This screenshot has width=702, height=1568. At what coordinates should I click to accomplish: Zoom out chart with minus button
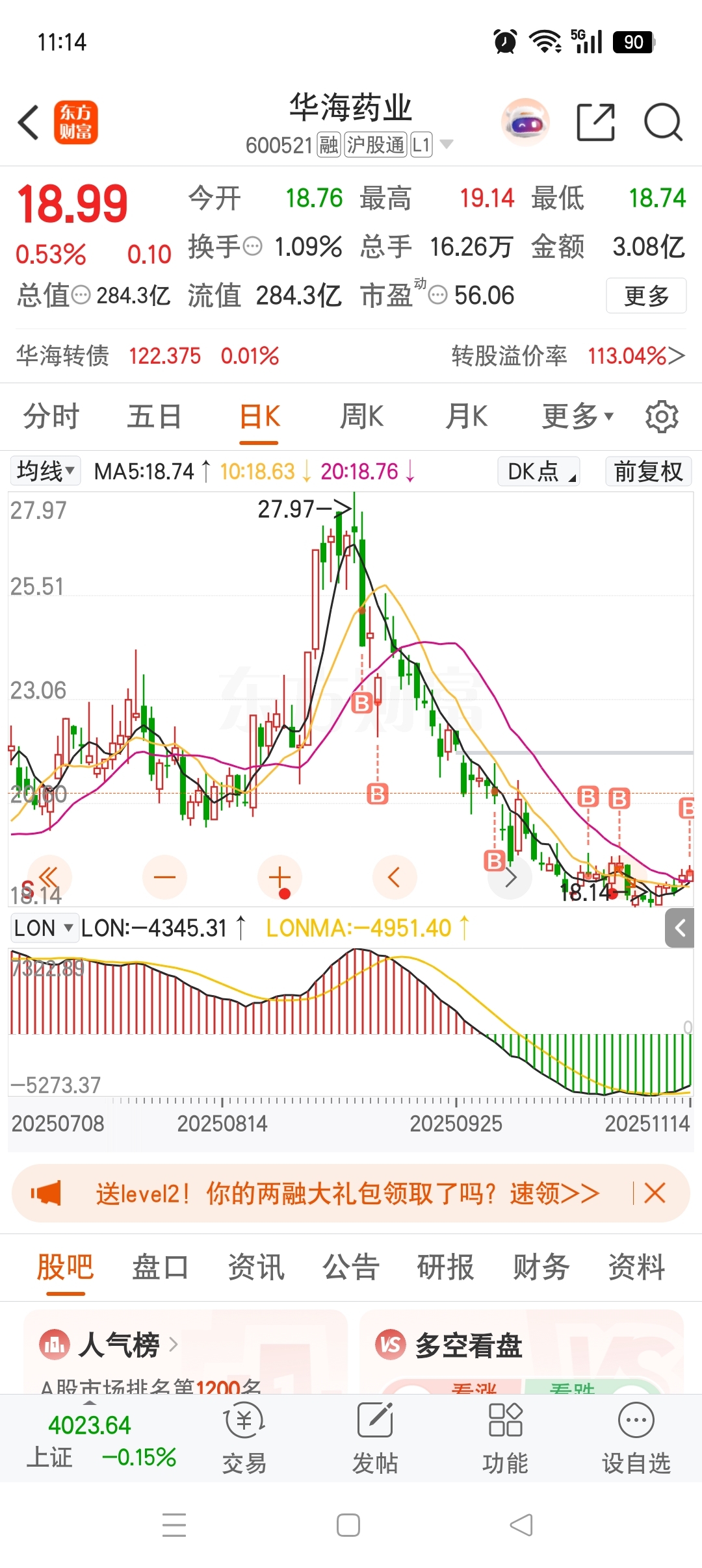coord(164,878)
